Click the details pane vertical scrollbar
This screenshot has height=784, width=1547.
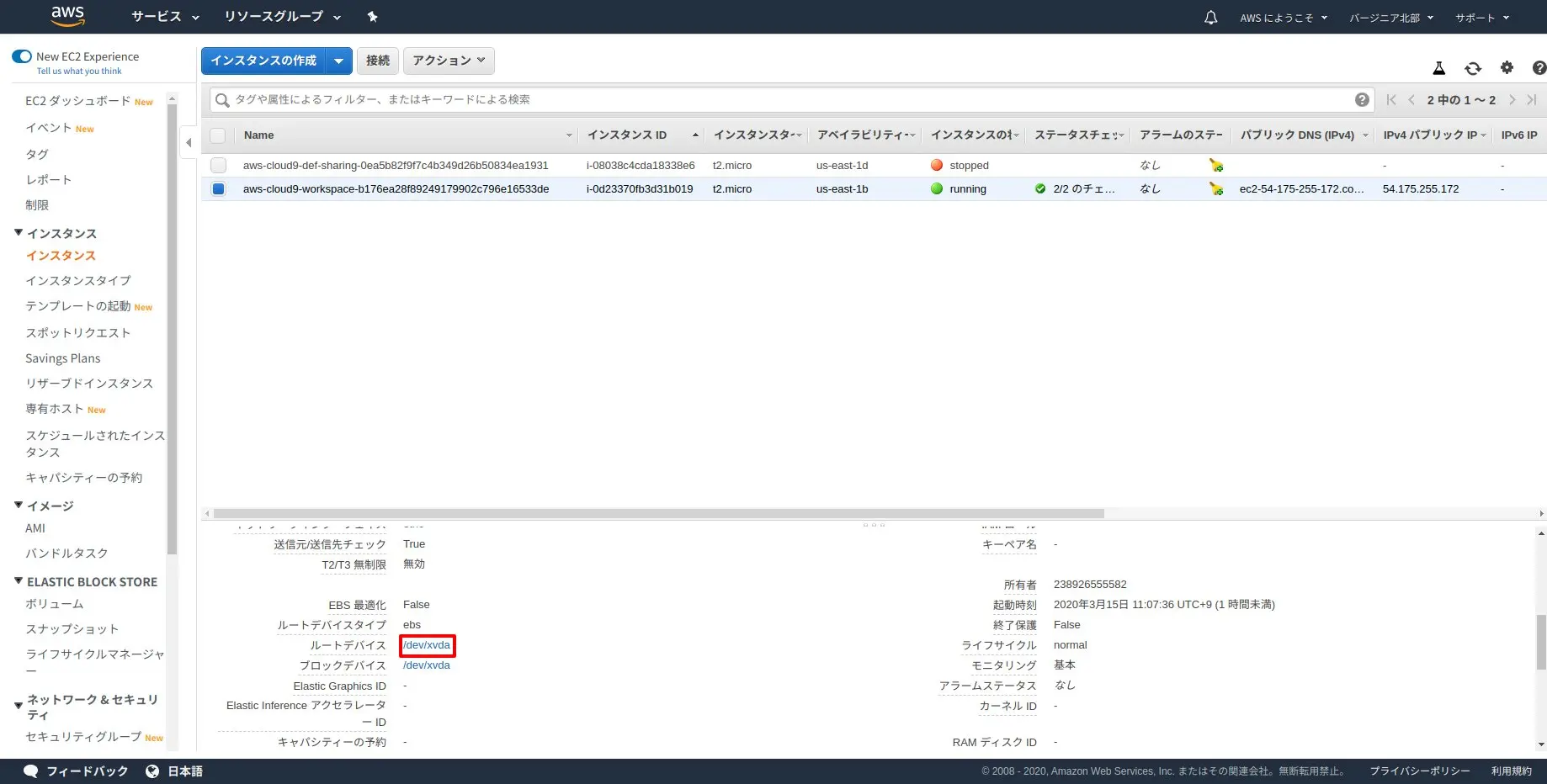1541,642
